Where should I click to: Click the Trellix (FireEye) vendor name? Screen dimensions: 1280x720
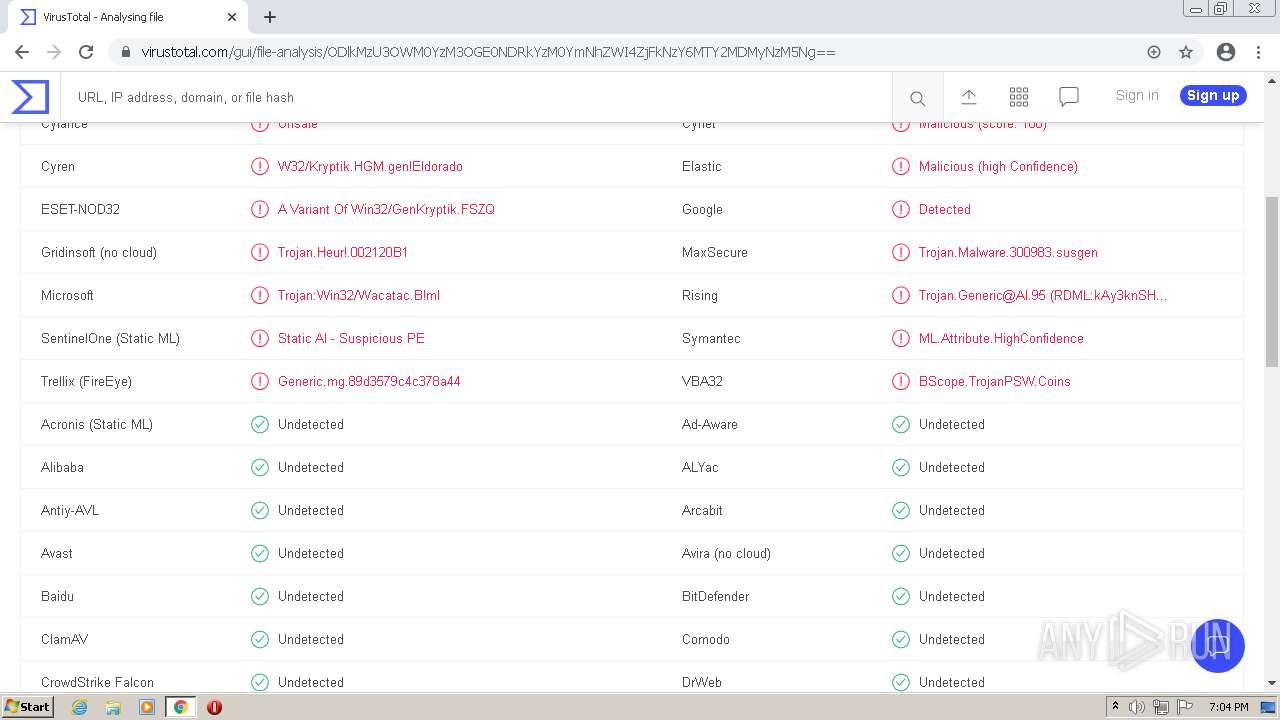pyautogui.click(x=86, y=382)
